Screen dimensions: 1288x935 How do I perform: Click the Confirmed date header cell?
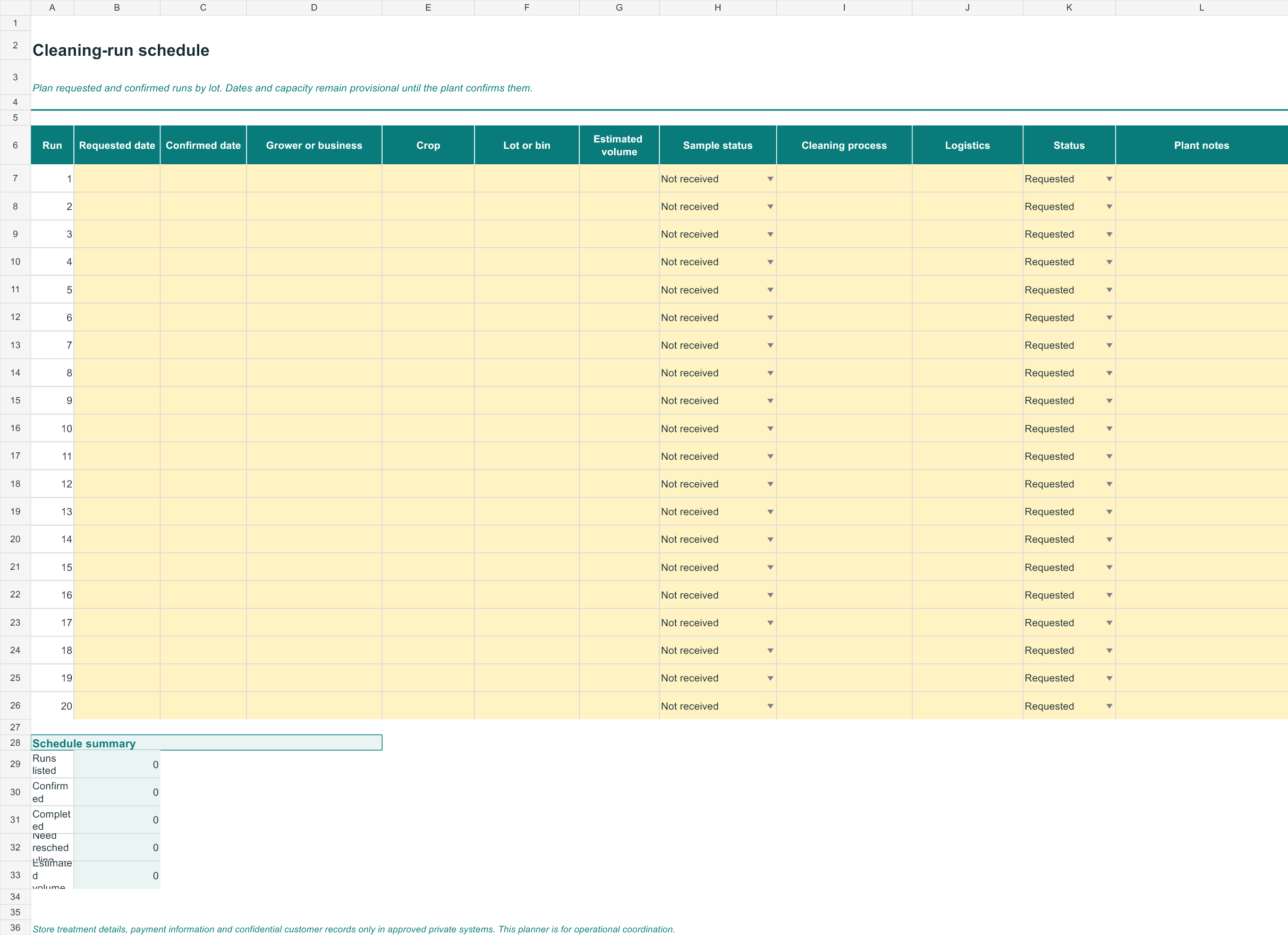[x=204, y=146]
